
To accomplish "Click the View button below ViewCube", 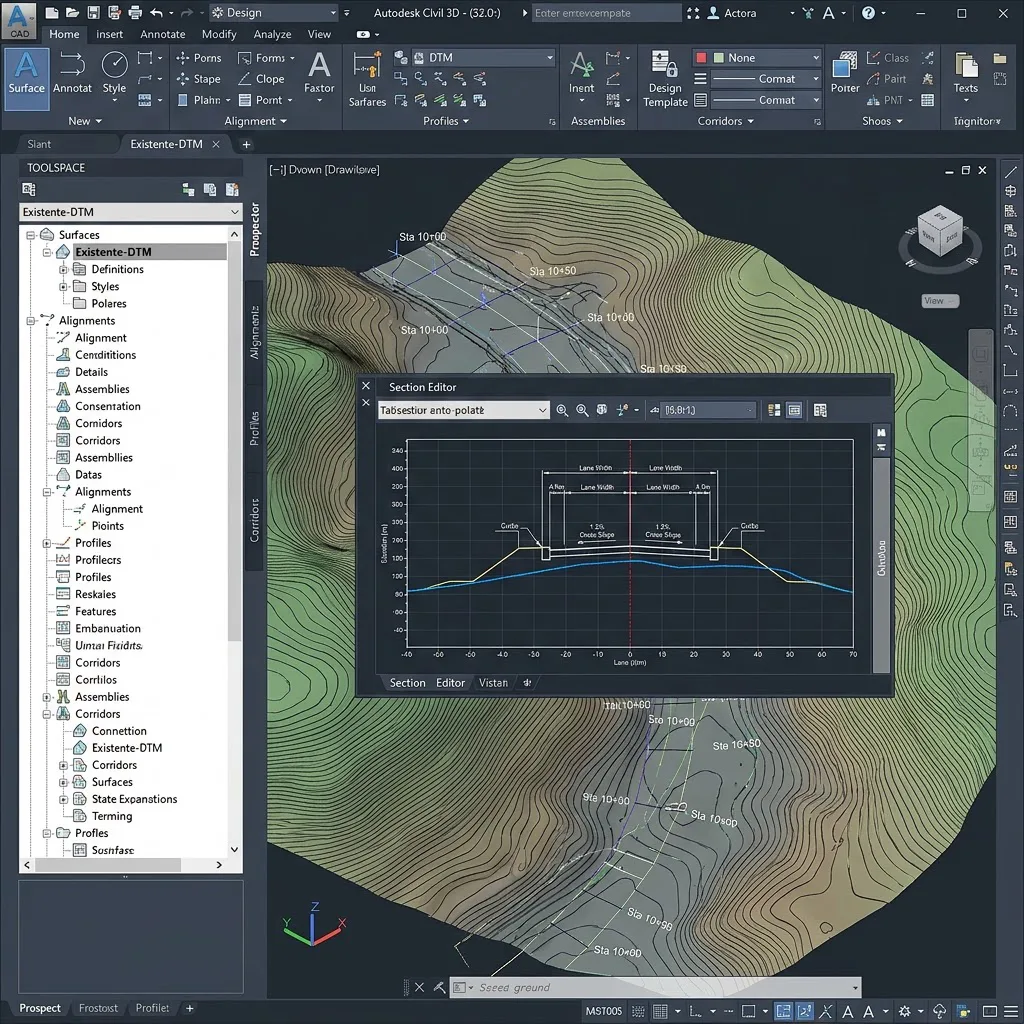I will click(x=940, y=300).
